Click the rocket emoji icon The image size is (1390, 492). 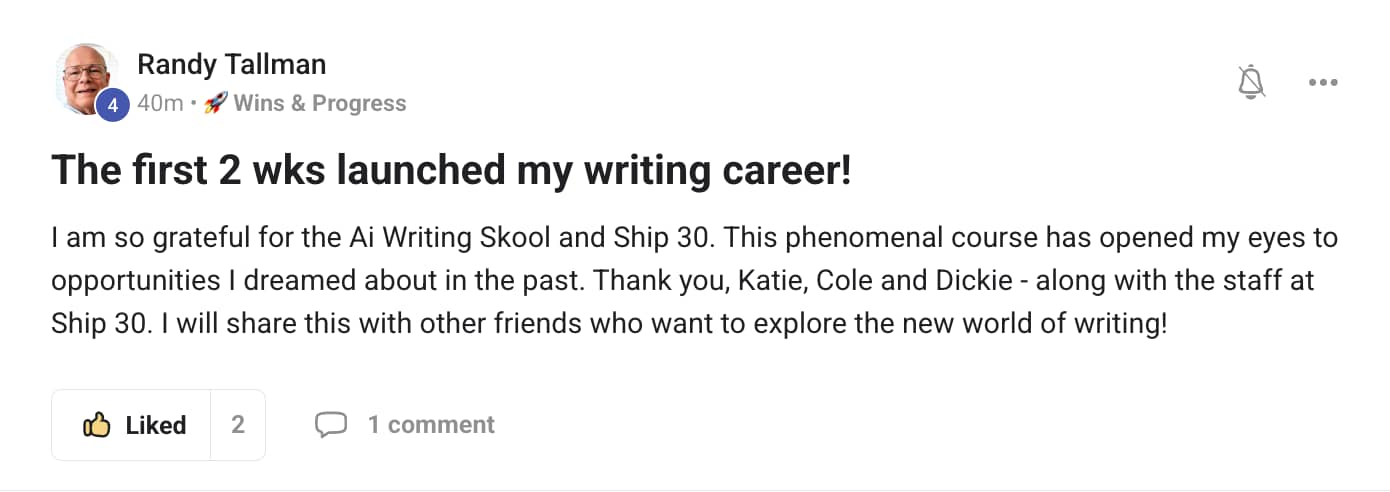[x=215, y=103]
